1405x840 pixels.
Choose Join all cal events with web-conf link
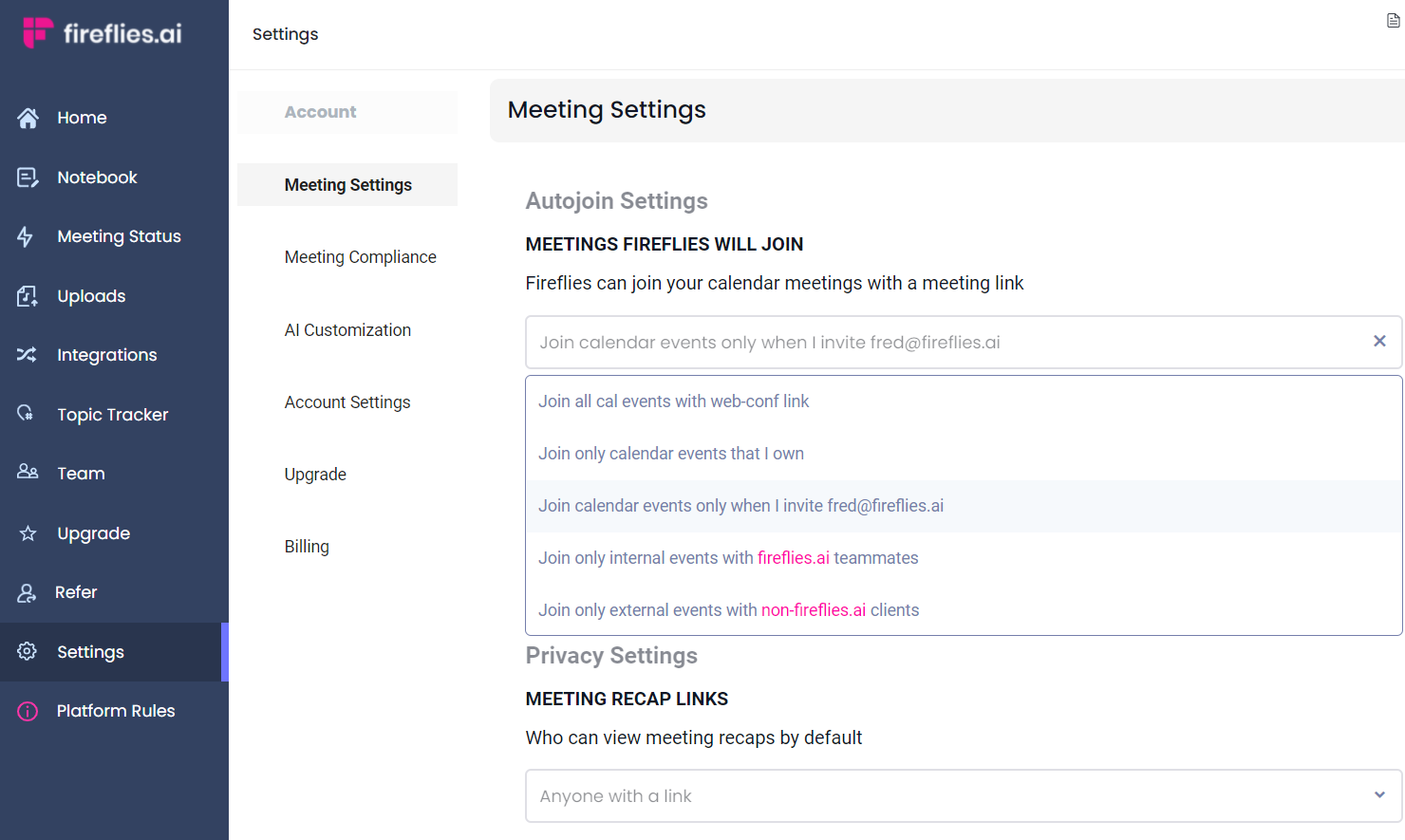(x=964, y=401)
